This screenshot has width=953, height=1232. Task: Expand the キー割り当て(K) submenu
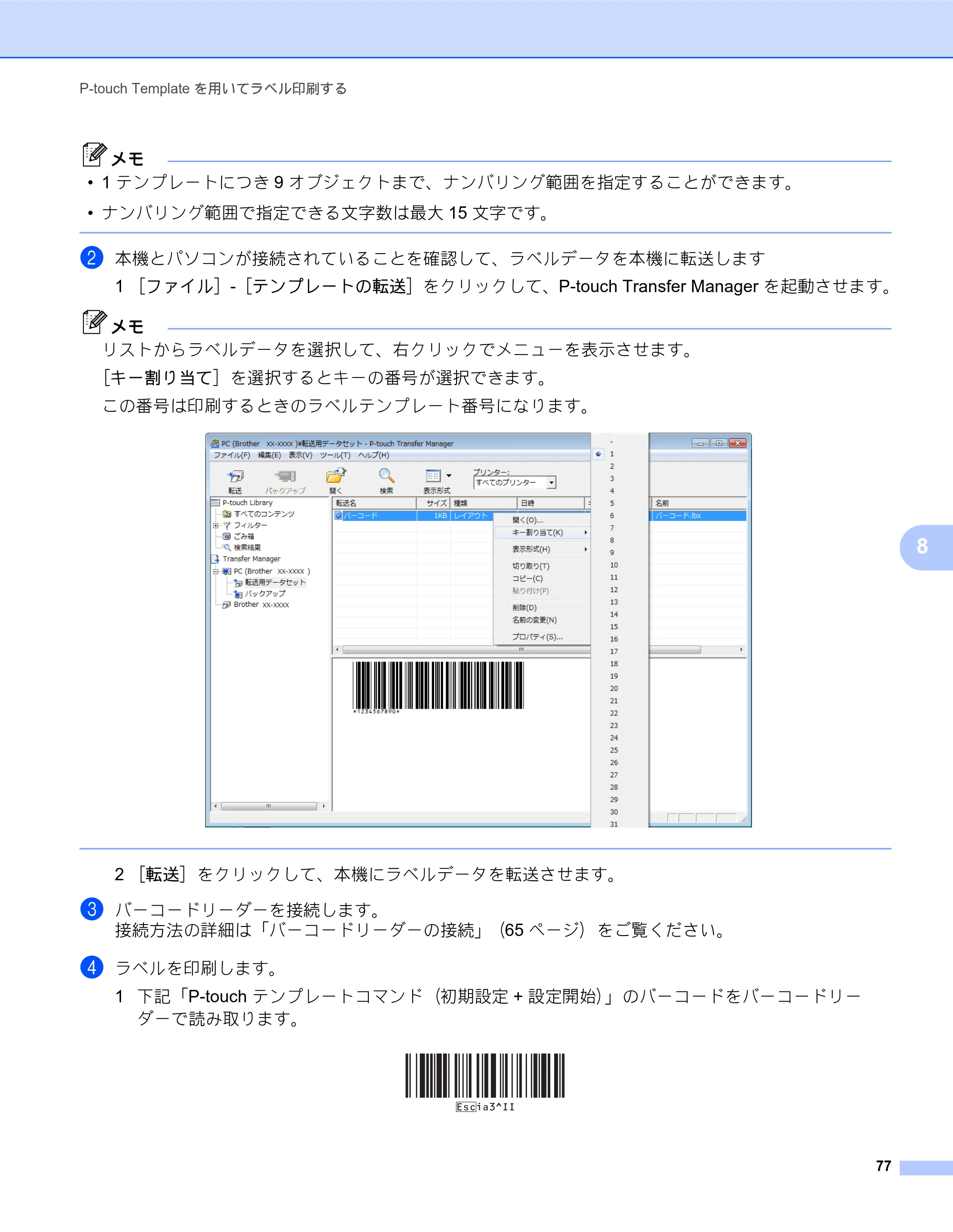[x=542, y=532]
